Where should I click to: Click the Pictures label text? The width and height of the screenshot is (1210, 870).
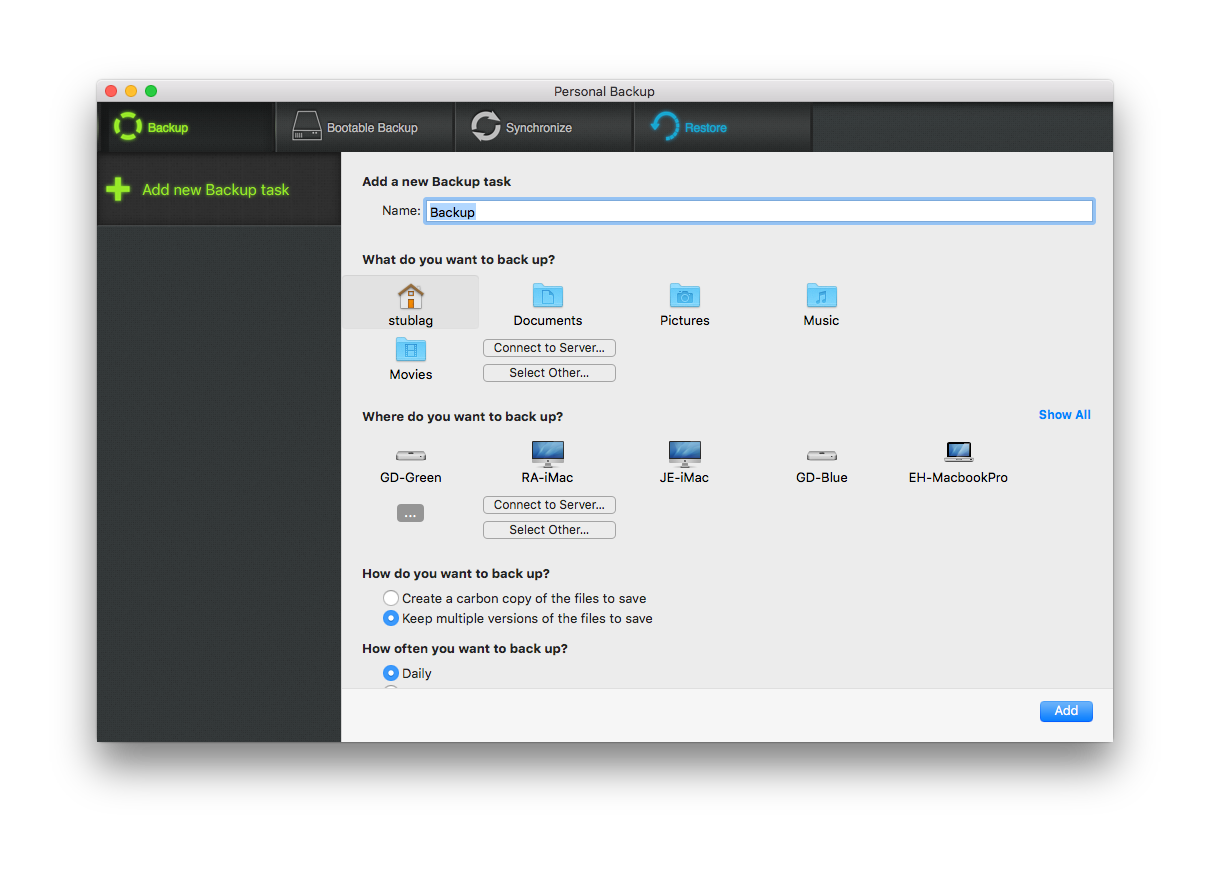685,321
